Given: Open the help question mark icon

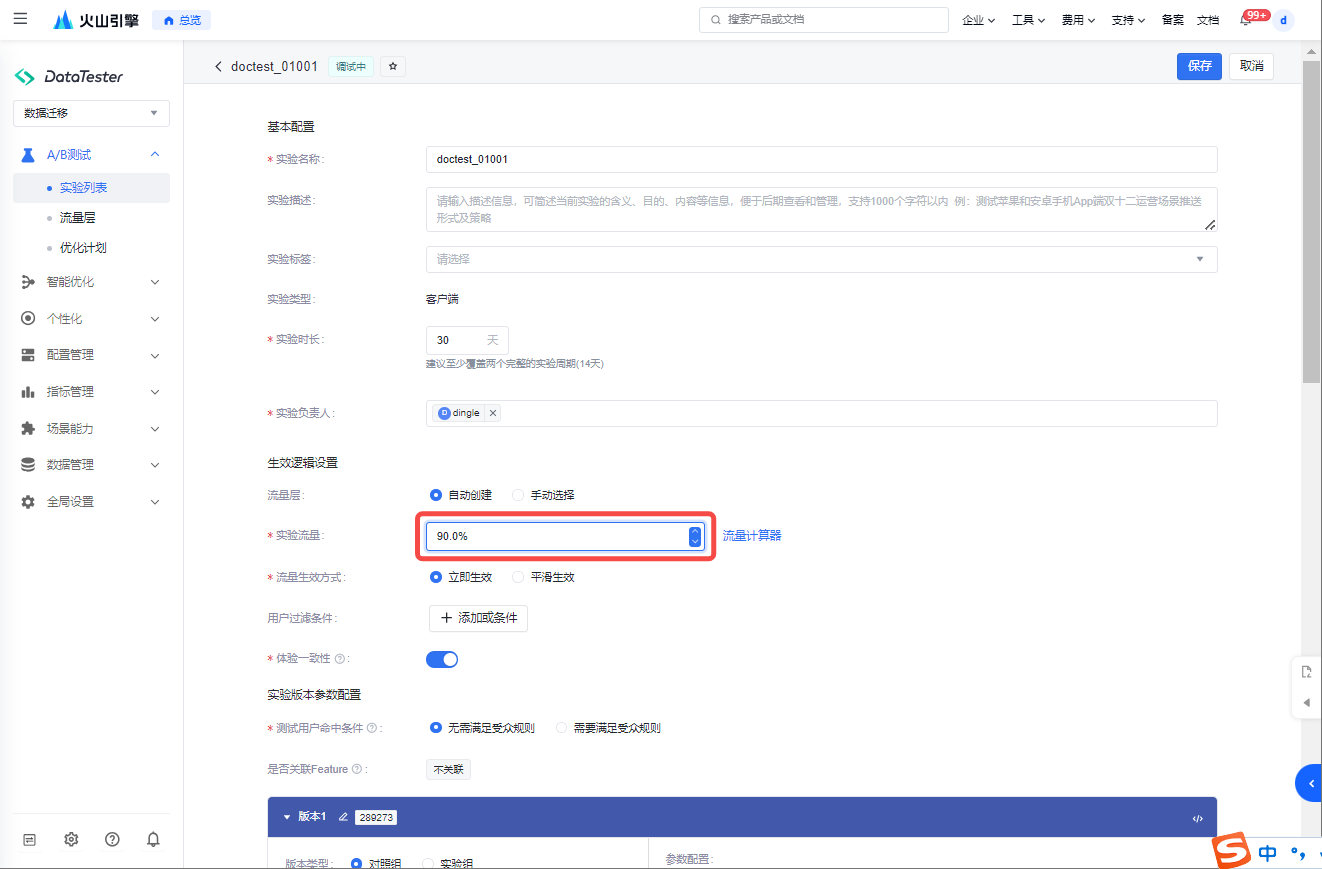Looking at the screenshot, I should click(x=112, y=840).
